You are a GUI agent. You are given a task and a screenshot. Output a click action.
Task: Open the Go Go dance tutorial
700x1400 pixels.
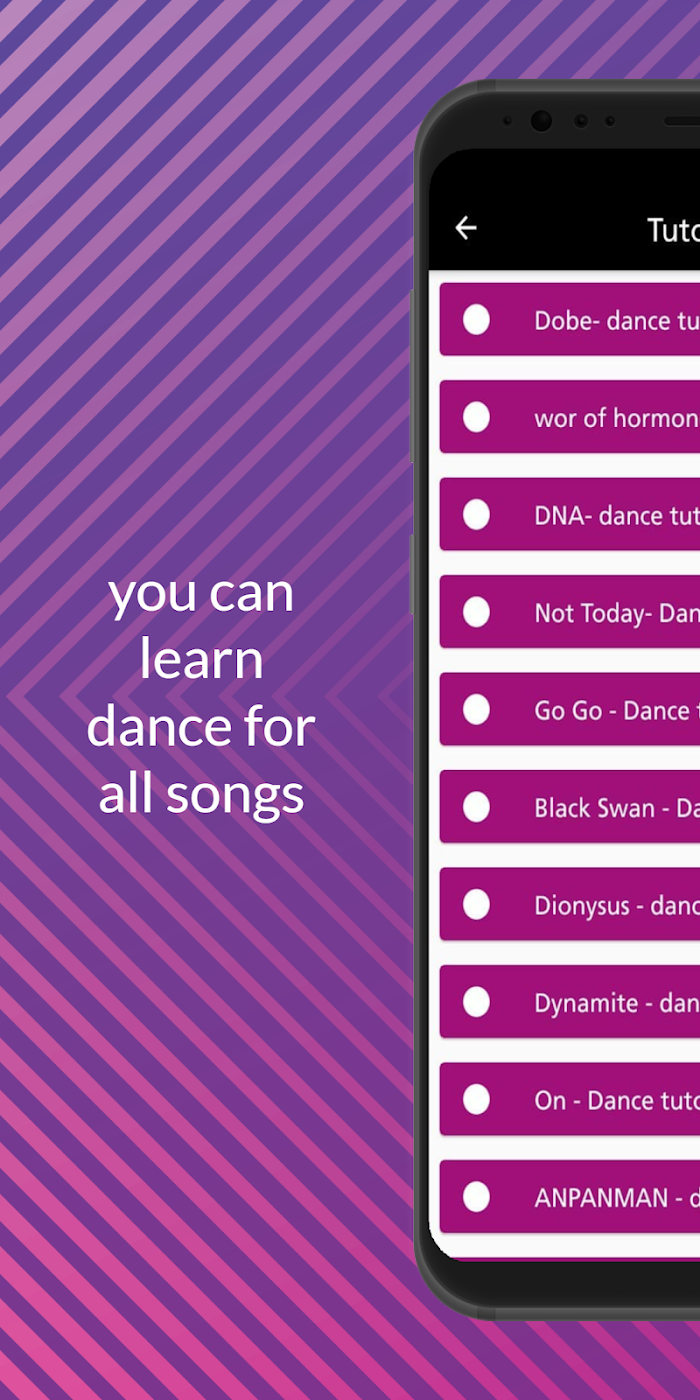(570, 710)
